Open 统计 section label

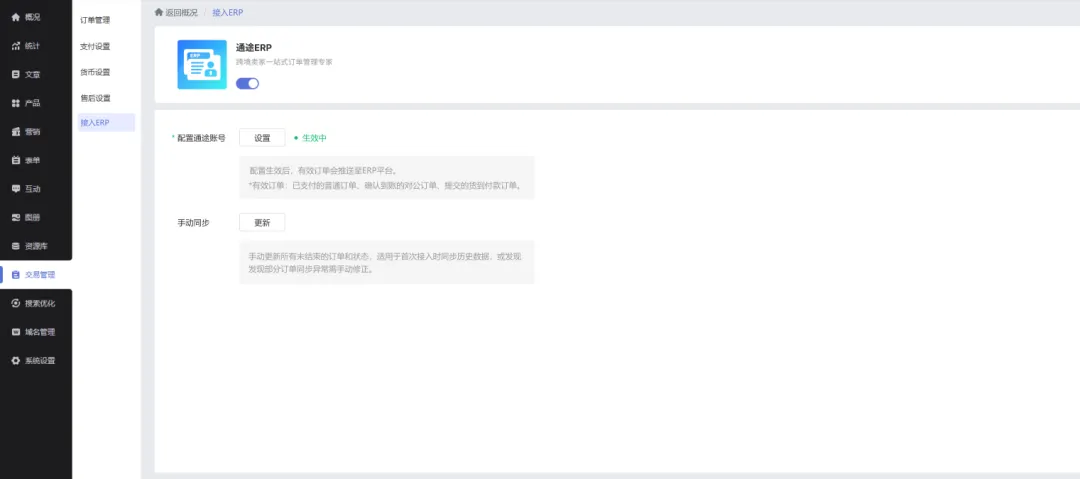[x=32, y=46]
